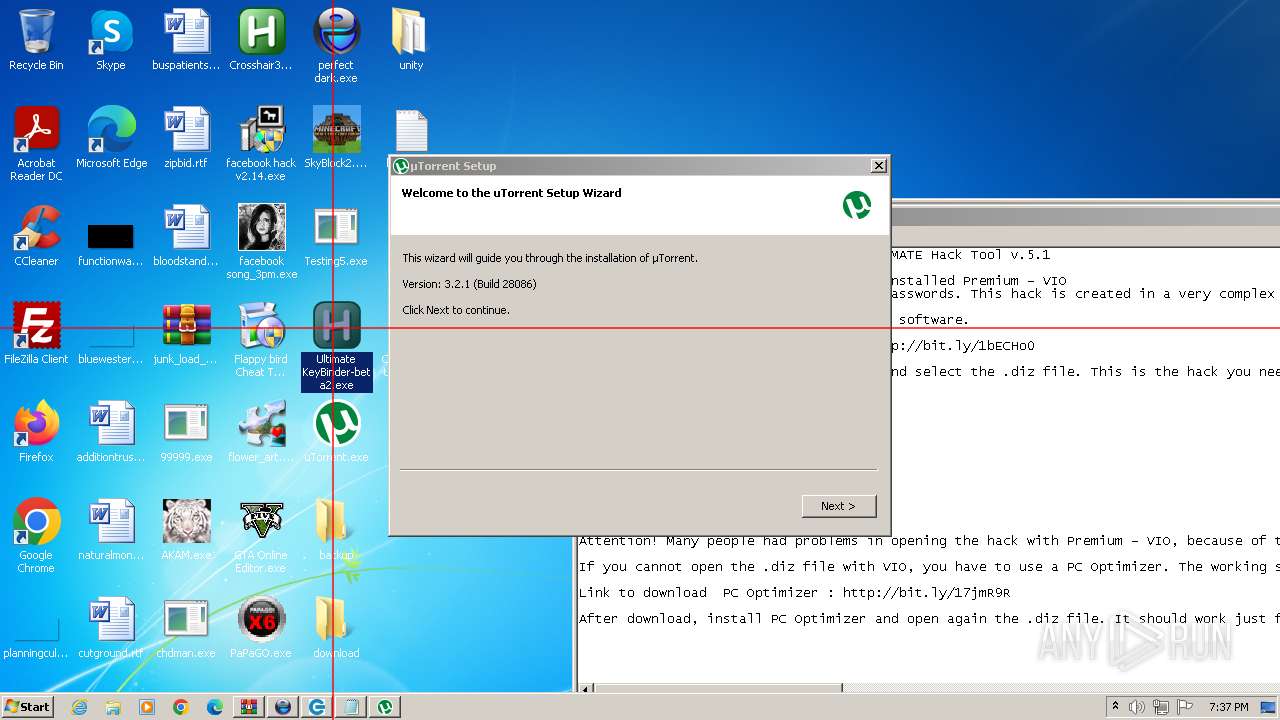The width and height of the screenshot is (1280, 720).
Task: Click Next in the uTorrent Setup wizard
Action: [x=839, y=506]
